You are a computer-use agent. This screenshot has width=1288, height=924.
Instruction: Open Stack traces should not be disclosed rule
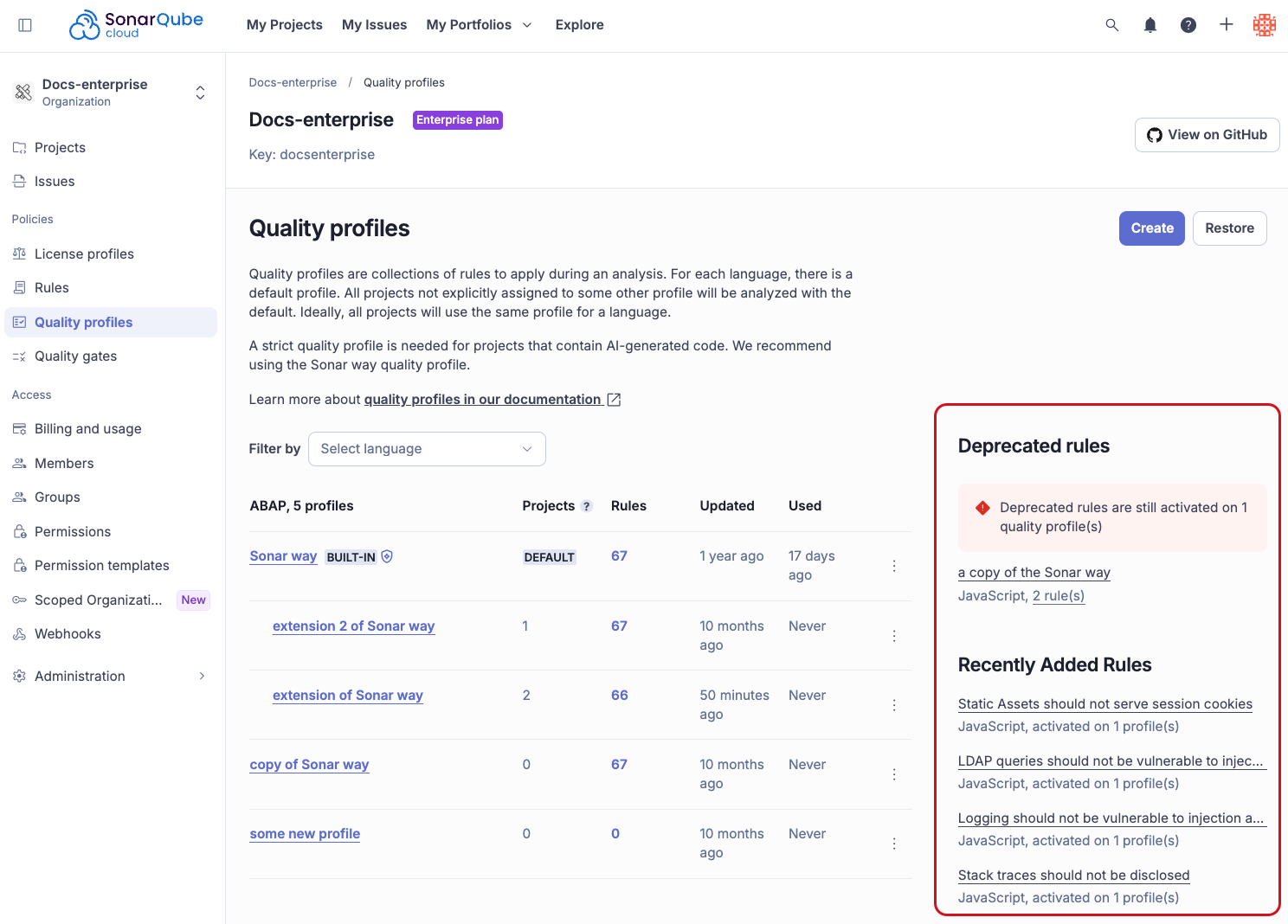(1074, 876)
